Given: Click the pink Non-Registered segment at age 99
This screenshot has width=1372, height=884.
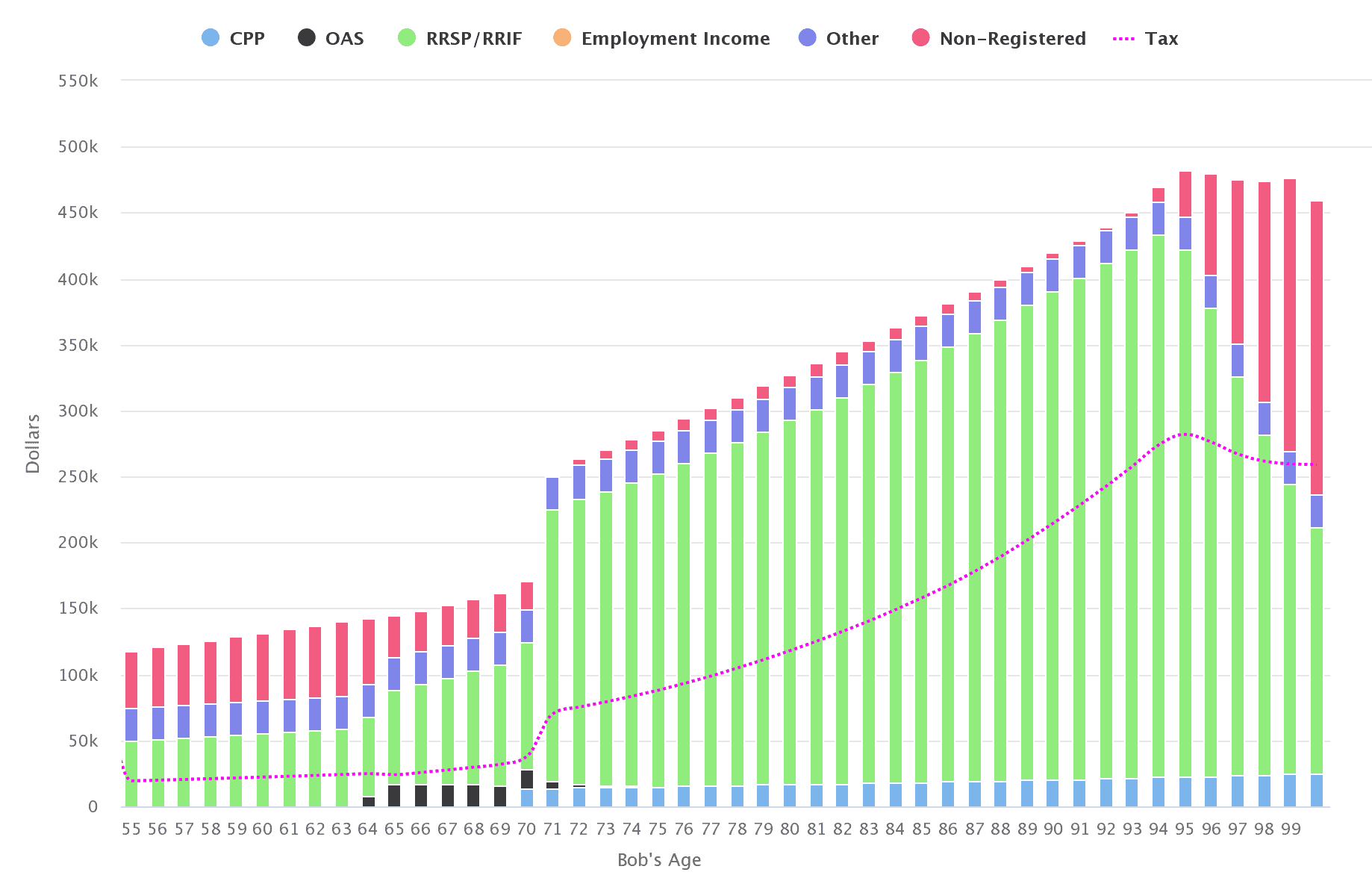Looking at the screenshot, I should (x=1290, y=314).
